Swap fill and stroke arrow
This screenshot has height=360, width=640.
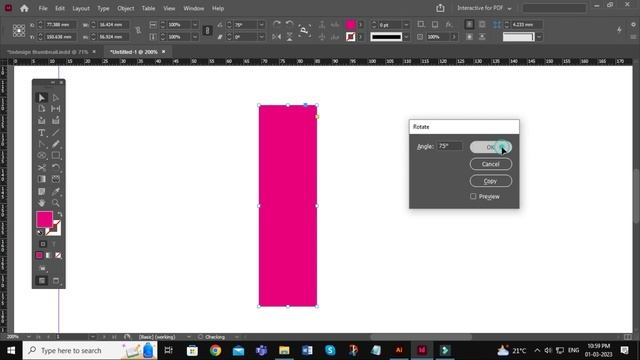coord(60,214)
